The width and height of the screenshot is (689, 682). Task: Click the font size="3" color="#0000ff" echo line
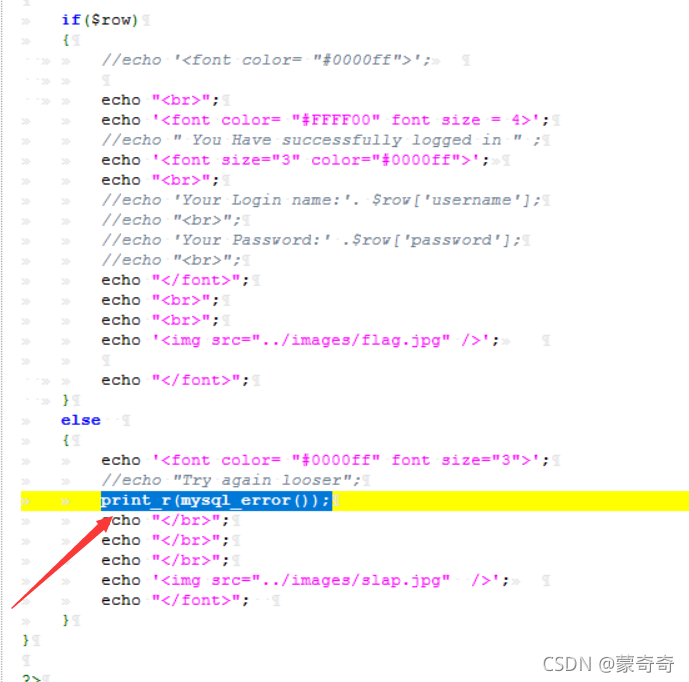[x=295, y=160]
